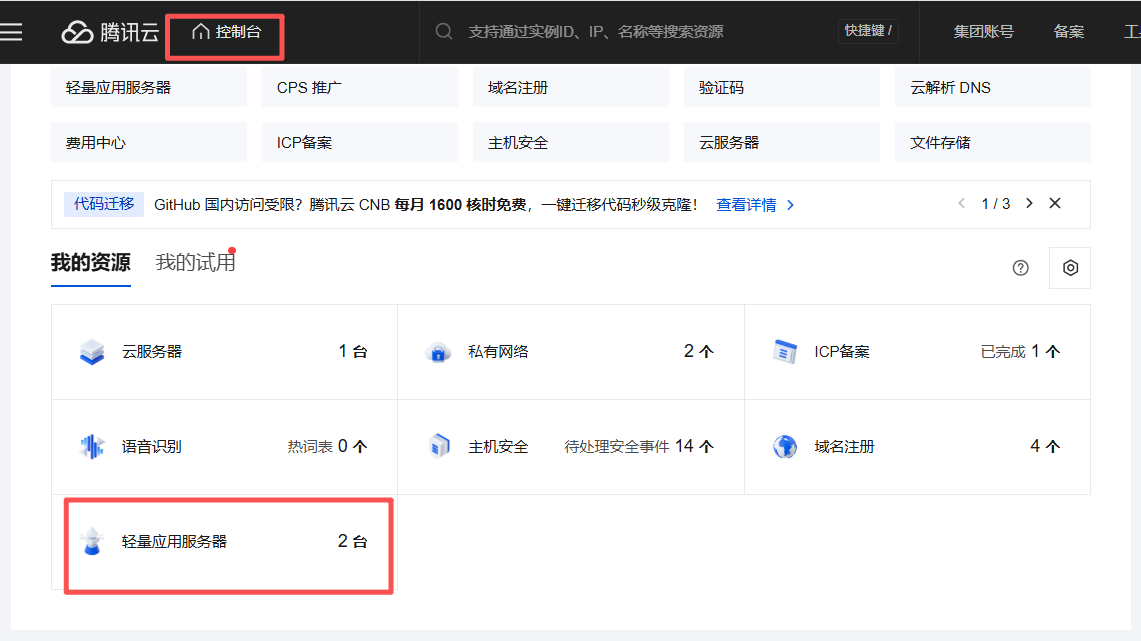Go to next announcement in banner
The width and height of the screenshot is (1141, 641).
pyautogui.click(x=1029, y=203)
